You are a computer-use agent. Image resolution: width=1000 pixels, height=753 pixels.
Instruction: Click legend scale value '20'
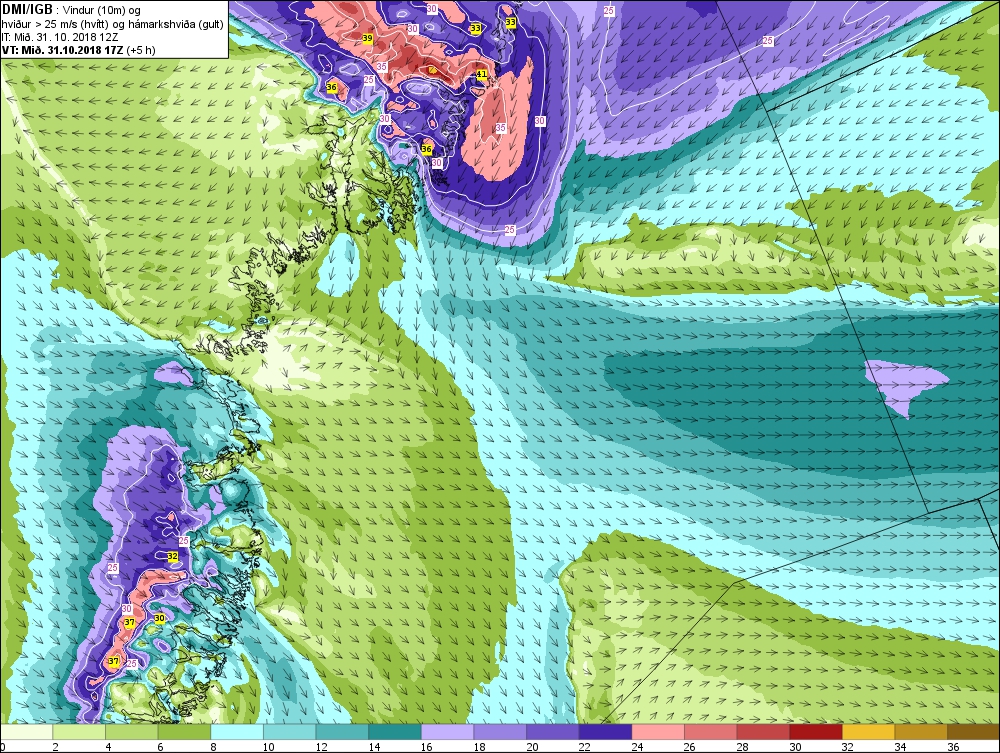click(x=531, y=747)
